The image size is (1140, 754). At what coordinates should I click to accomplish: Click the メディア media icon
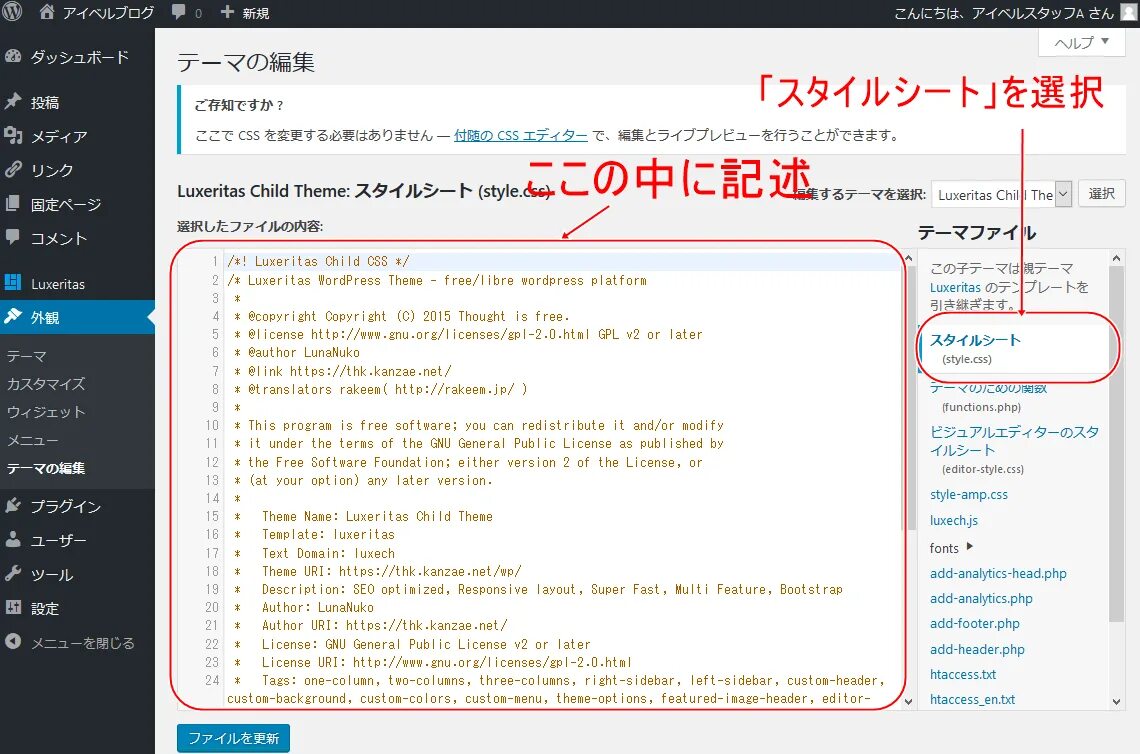tap(13, 135)
